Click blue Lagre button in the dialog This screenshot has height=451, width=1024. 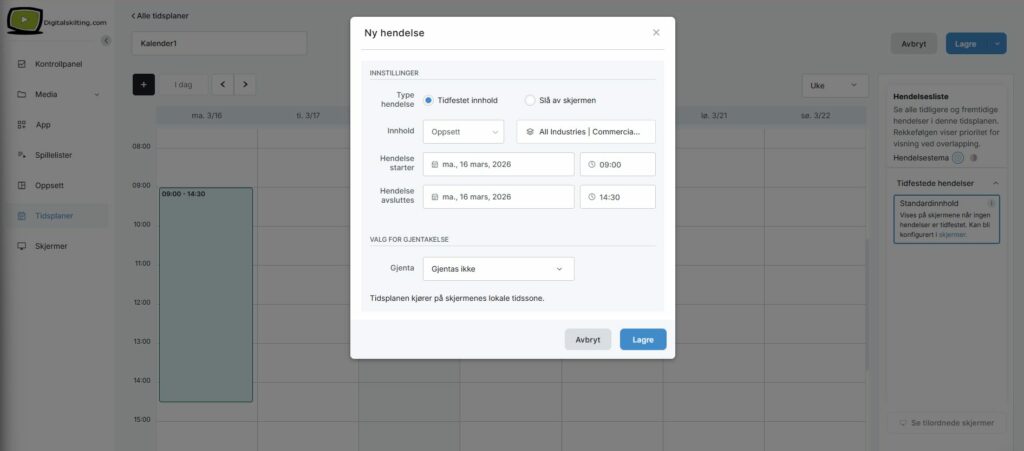[643, 339]
